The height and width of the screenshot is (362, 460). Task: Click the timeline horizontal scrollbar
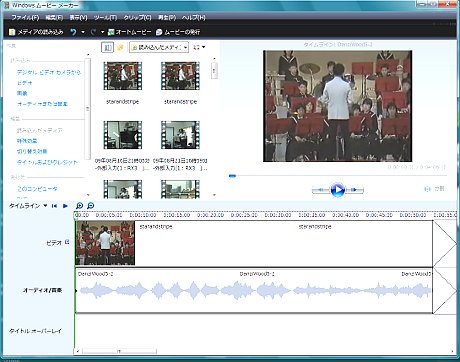coord(119,351)
